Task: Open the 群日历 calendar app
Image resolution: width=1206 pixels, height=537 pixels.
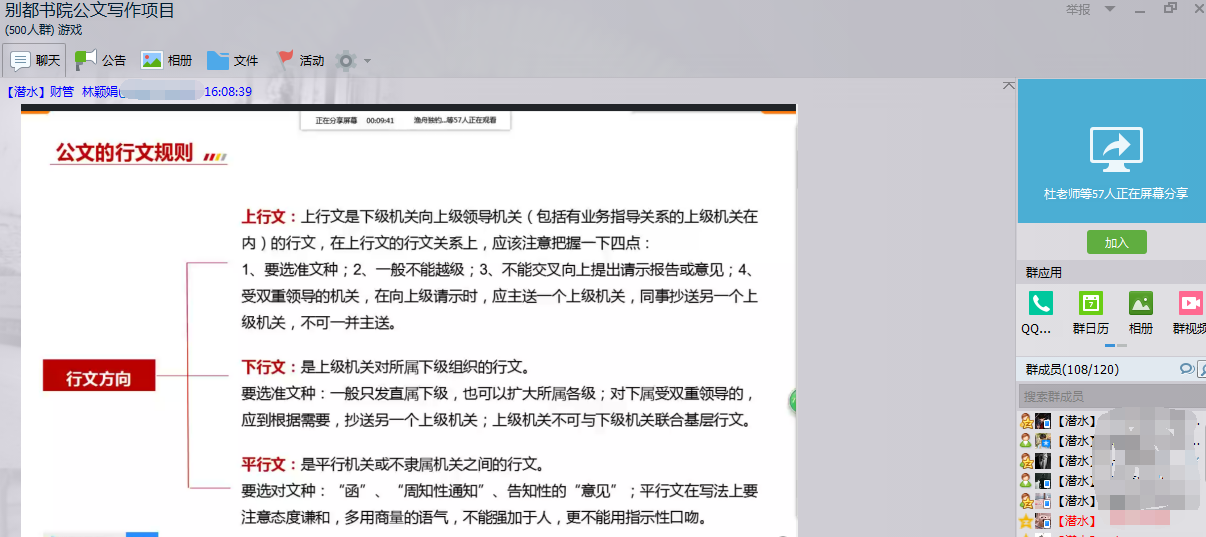Action: tap(1090, 304)
